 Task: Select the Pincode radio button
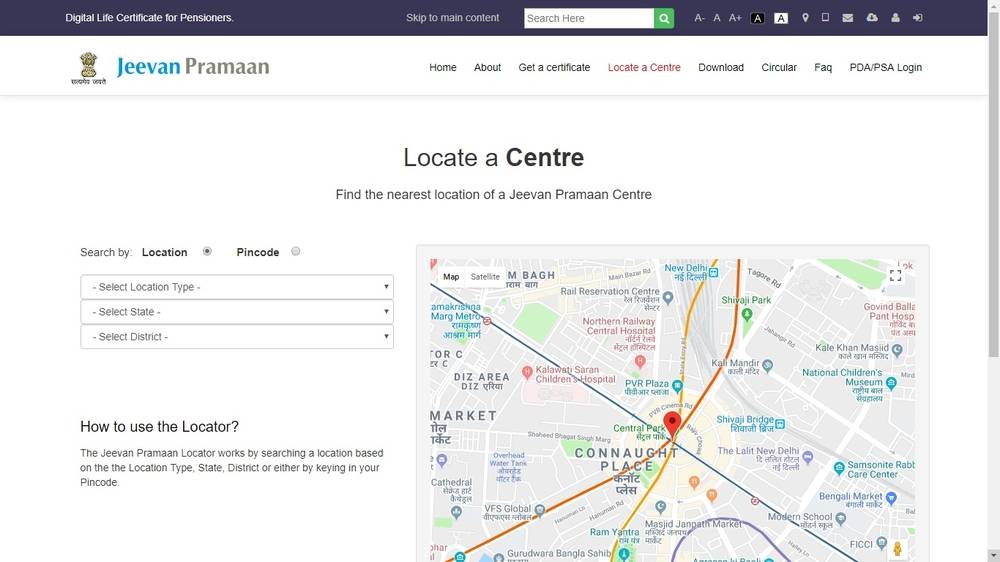pos(295,251)
